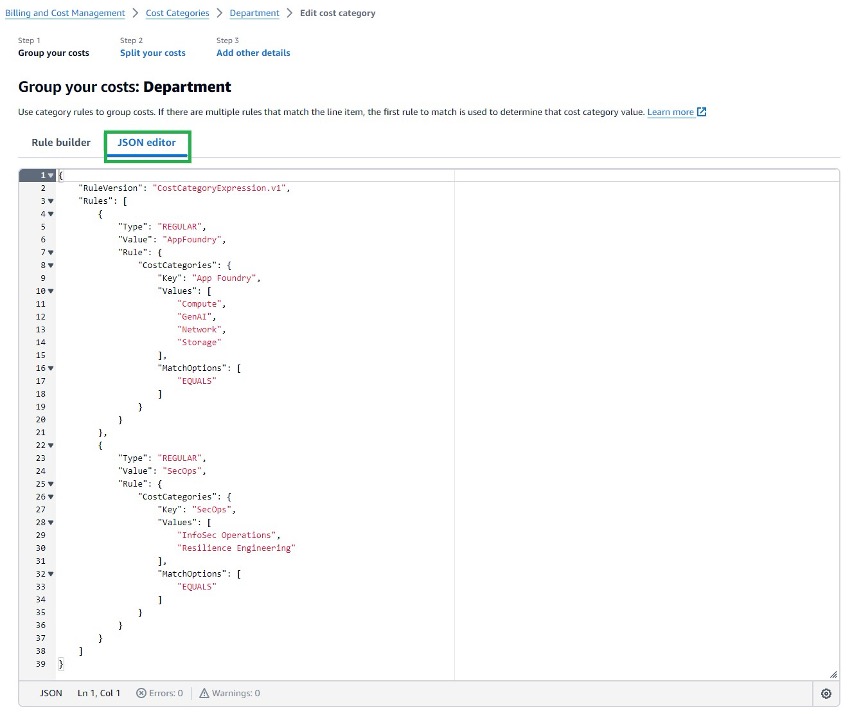This screenshot has width=852, height=720.
Task: Switch to the Rule builder tab
Action: click(61, 142)
